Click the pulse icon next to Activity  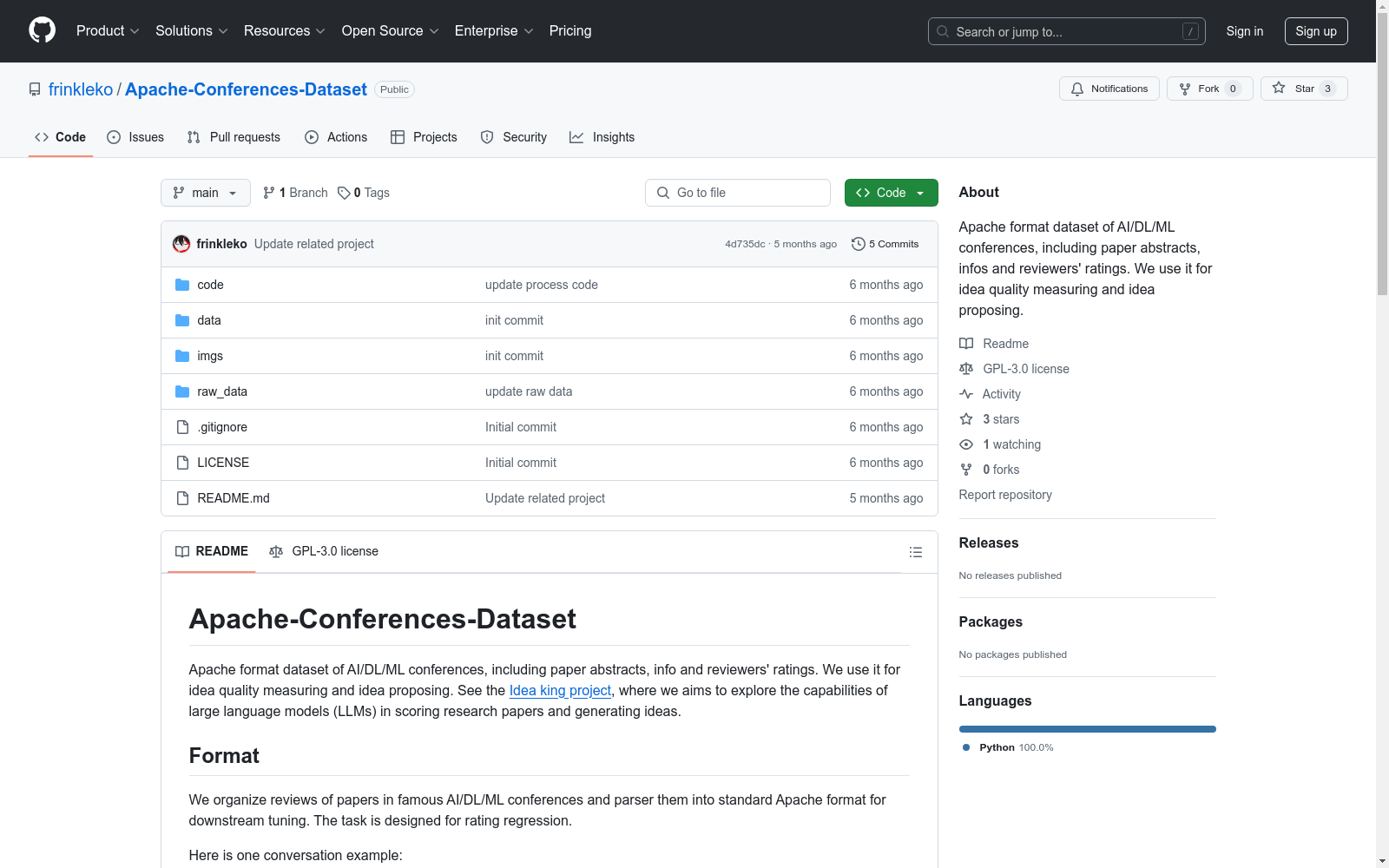[x=966, y=394]
